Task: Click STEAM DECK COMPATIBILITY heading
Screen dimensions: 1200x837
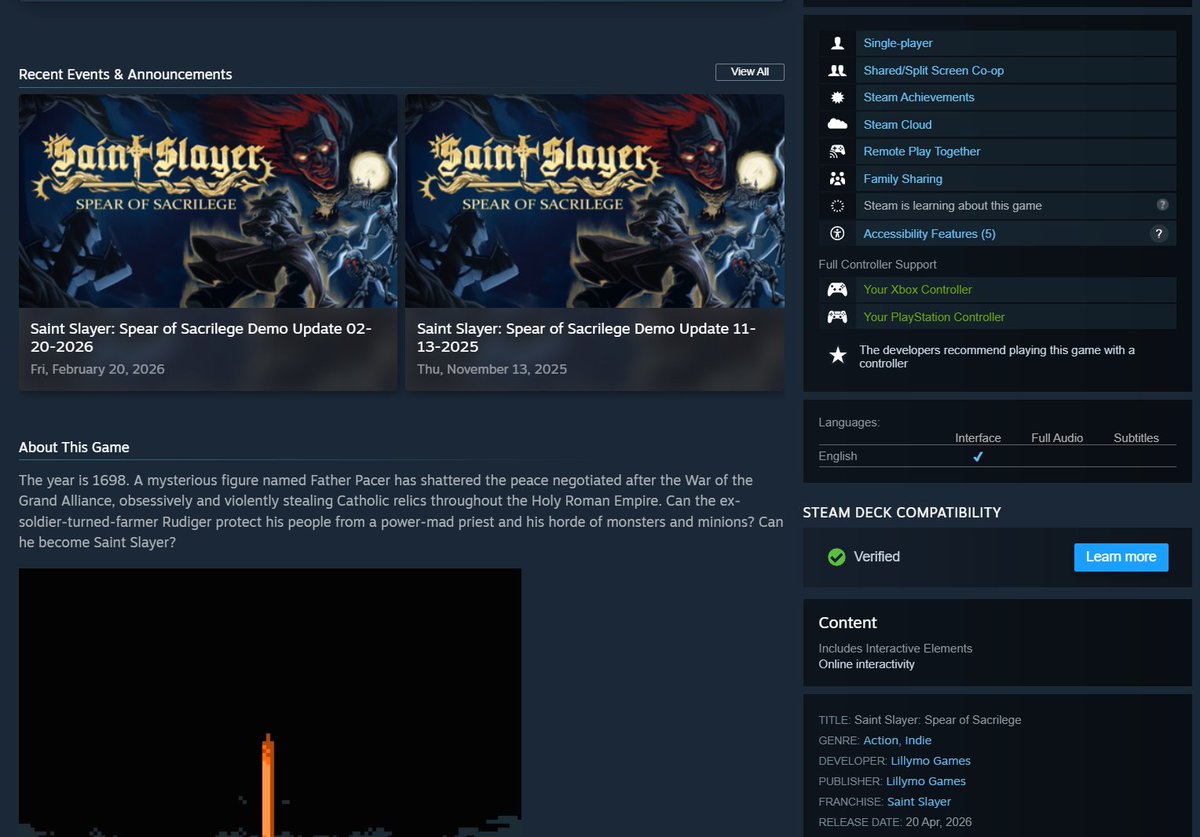Action: click(902, 512)
